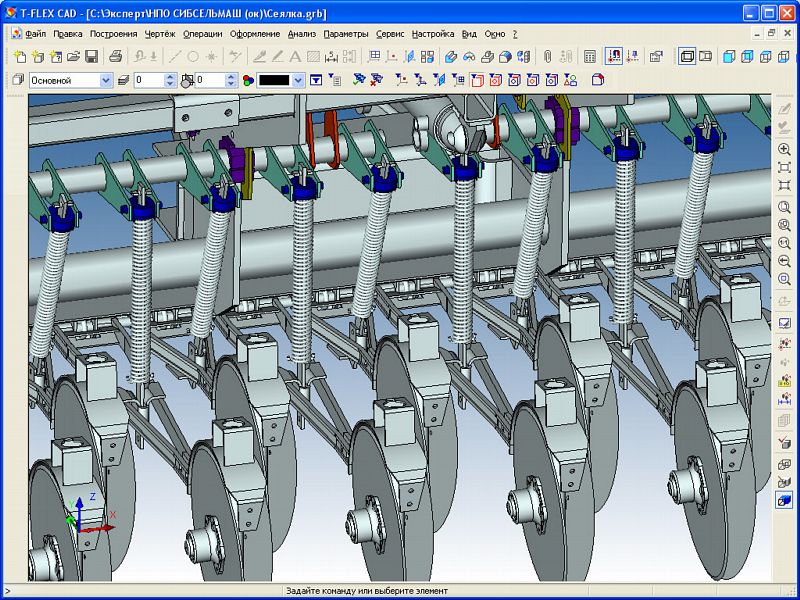Viewport: 800px width, 600px height.
Task: Go back to previous zoom view
Action: (784, 261)
